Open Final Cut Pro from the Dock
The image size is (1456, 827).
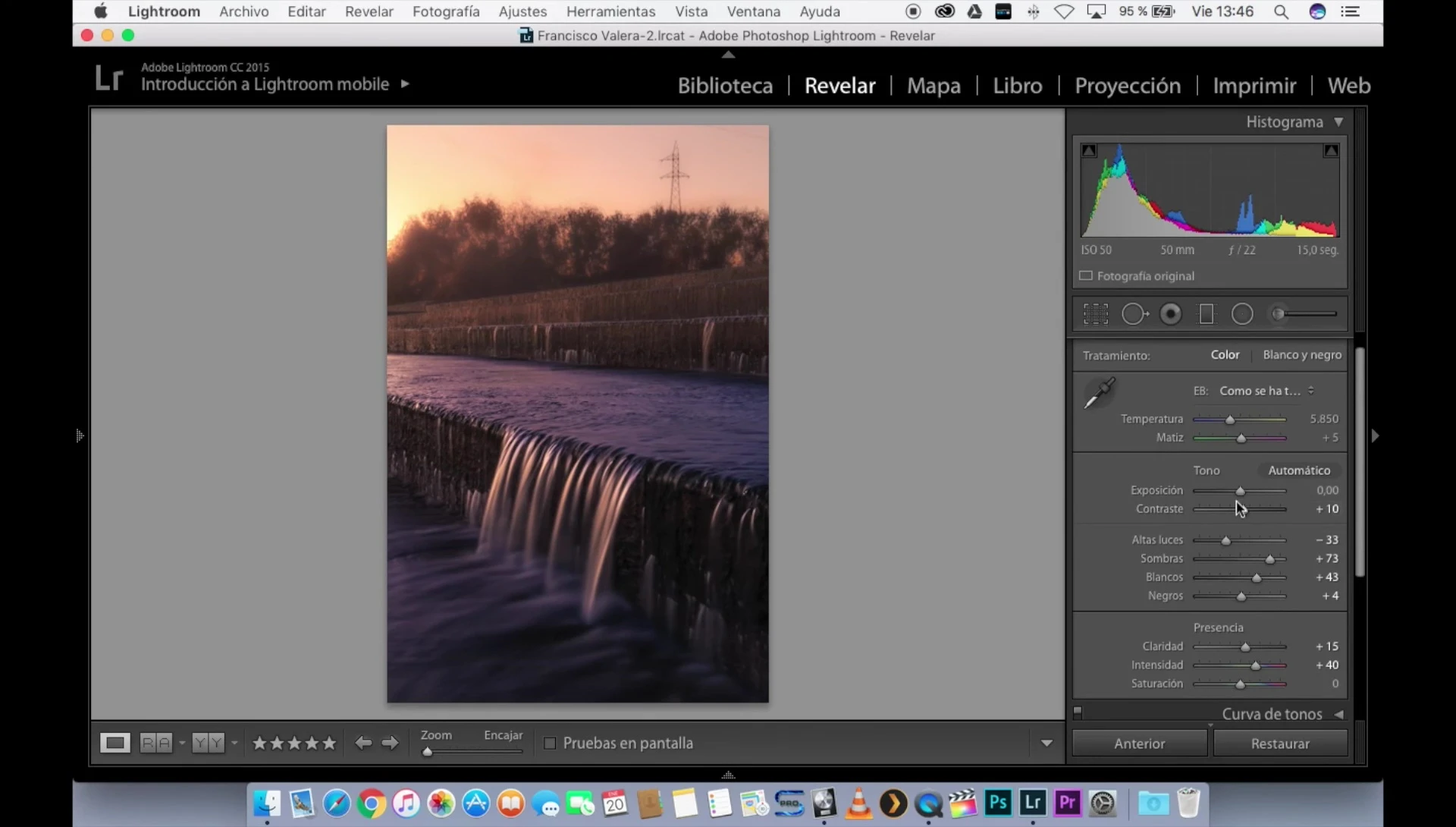click(963, 803)
